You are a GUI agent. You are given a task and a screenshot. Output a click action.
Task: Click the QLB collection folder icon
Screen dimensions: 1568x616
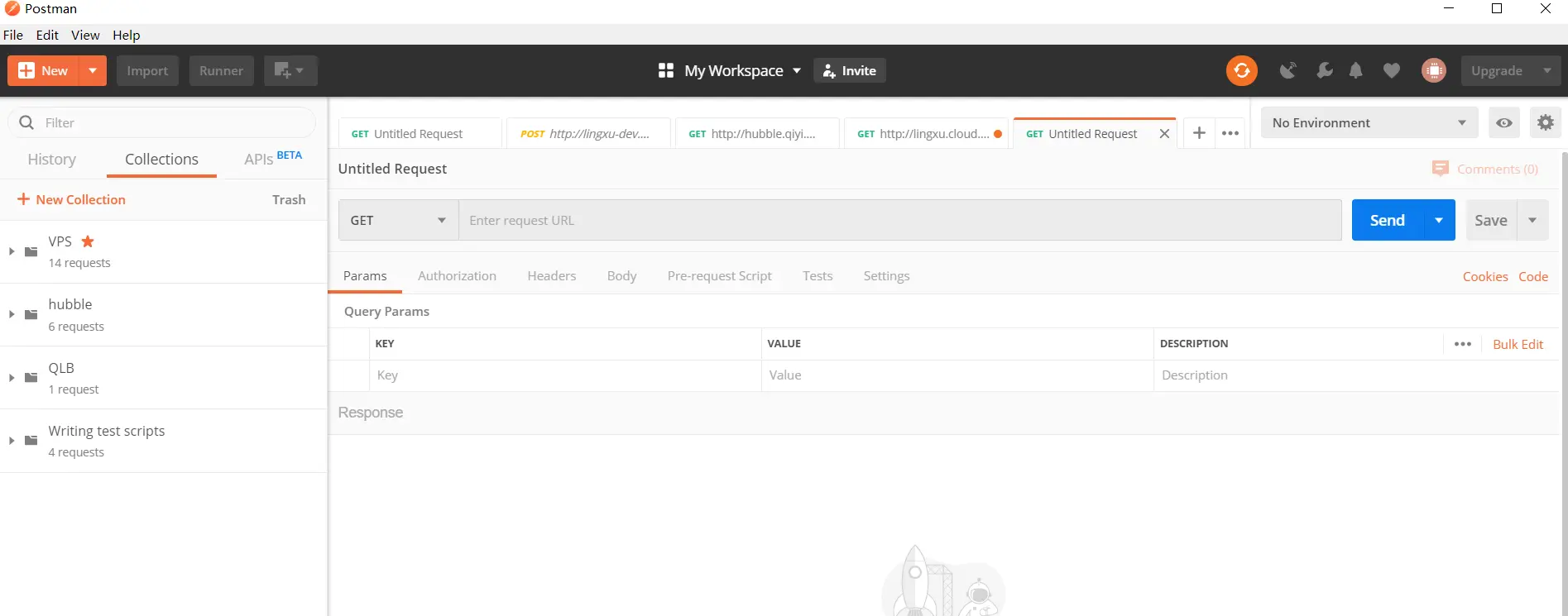tap(31, 377)
